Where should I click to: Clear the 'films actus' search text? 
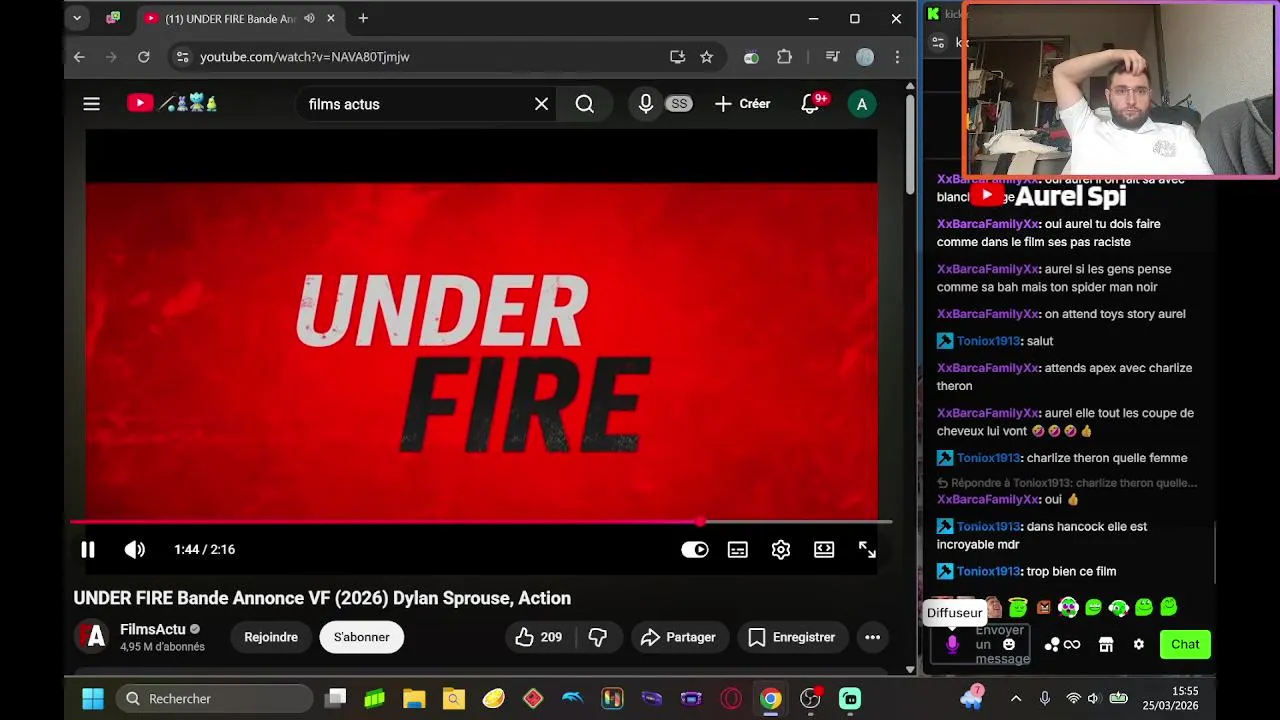pos(541,104)
